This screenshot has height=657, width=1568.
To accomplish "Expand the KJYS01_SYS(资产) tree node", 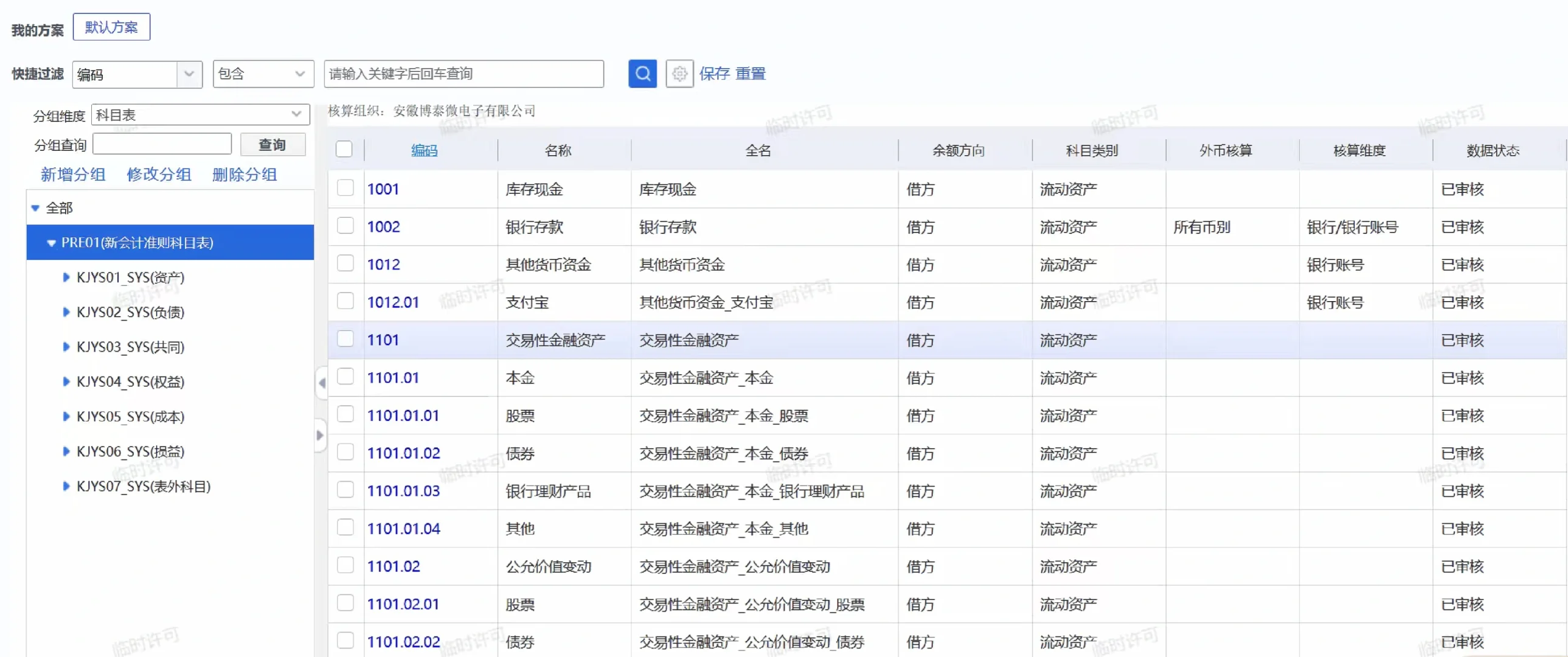I will click(67, 277).
